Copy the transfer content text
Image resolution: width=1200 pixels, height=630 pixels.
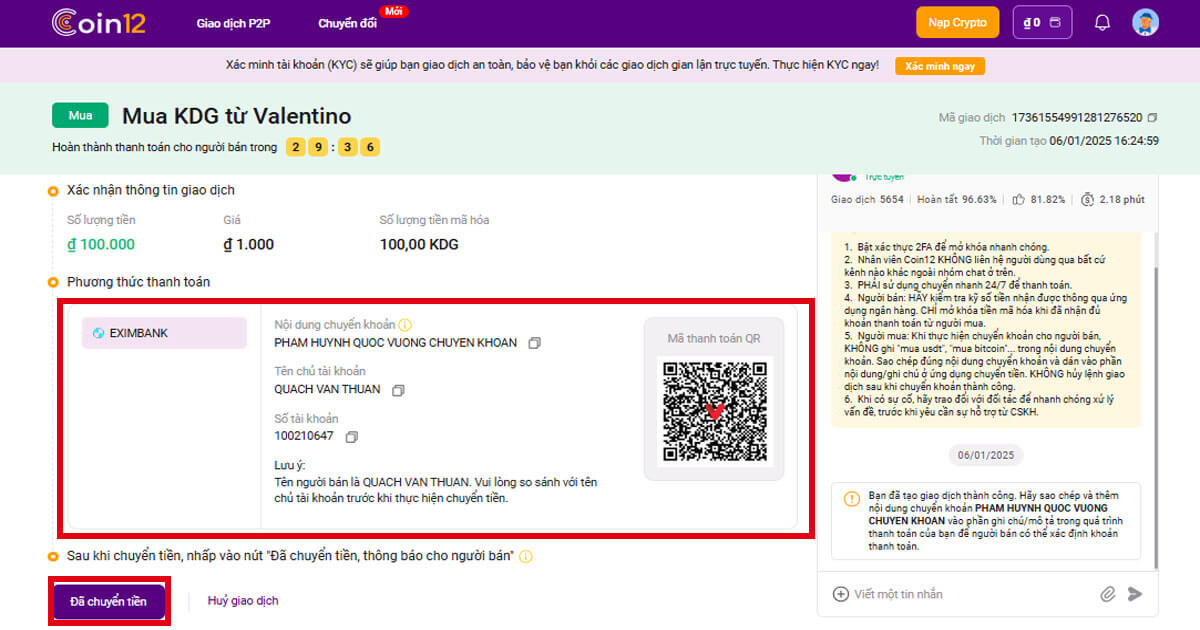click(534, 343)
